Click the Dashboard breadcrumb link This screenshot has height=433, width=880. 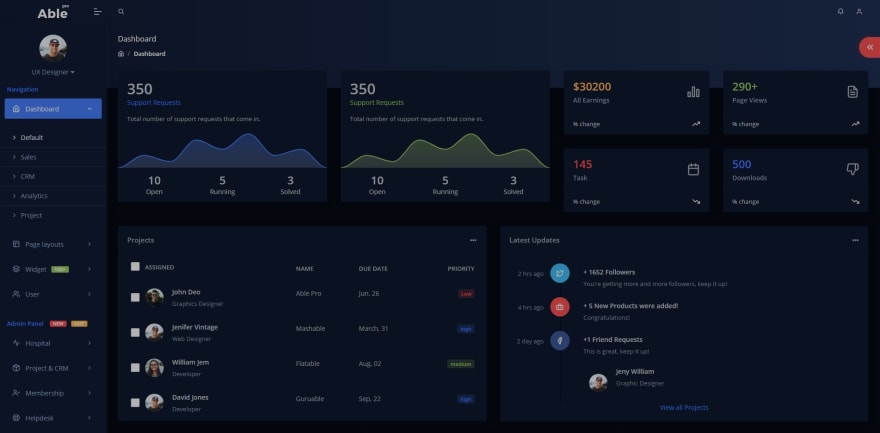pyautogui.click(x=149, y=54)
